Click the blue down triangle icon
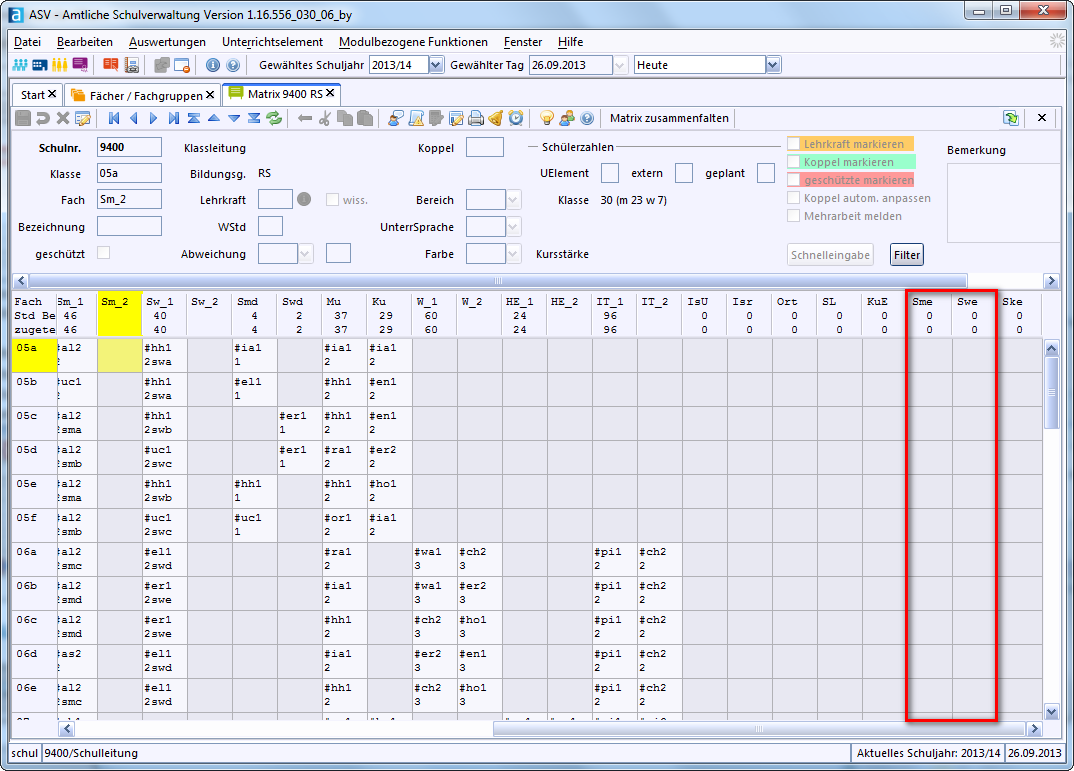The image size is (1074, 771). [x=234, y=118]
